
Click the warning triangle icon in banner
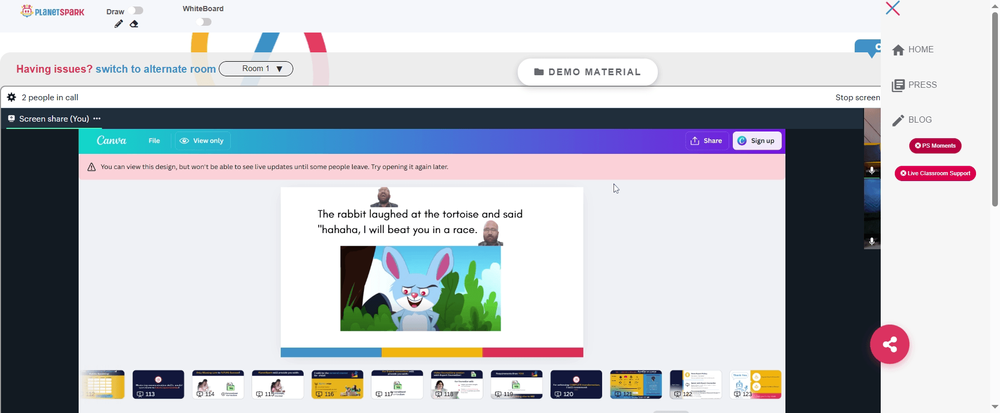click(92, 167)
